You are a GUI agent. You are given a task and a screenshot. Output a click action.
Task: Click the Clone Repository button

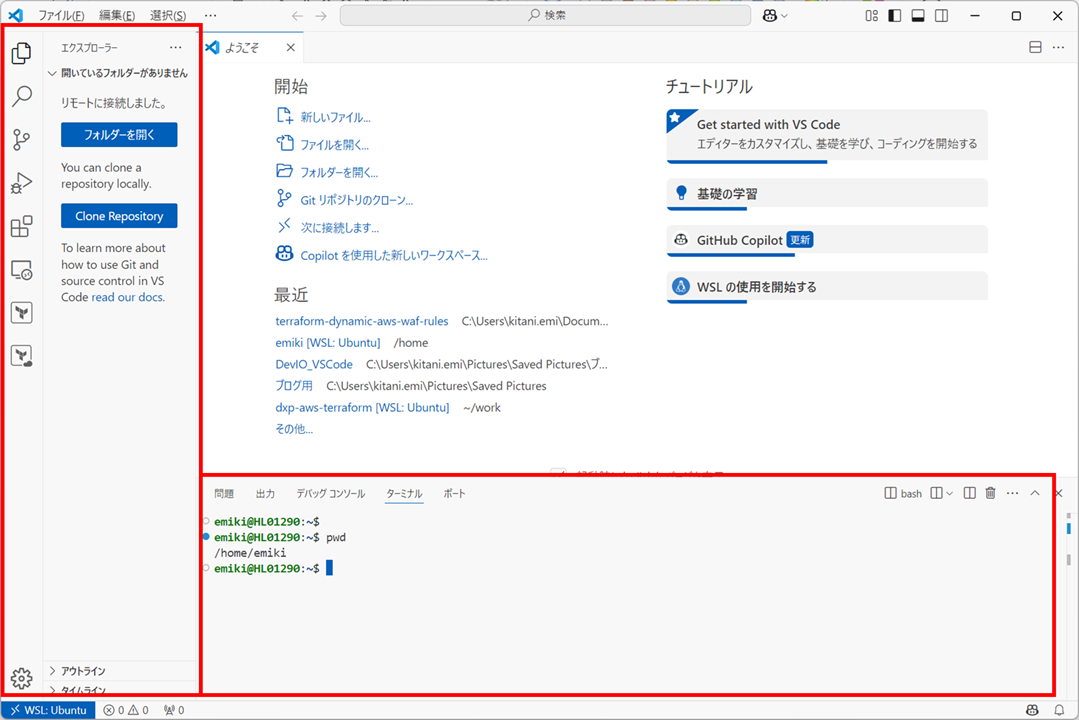[119, 216]
